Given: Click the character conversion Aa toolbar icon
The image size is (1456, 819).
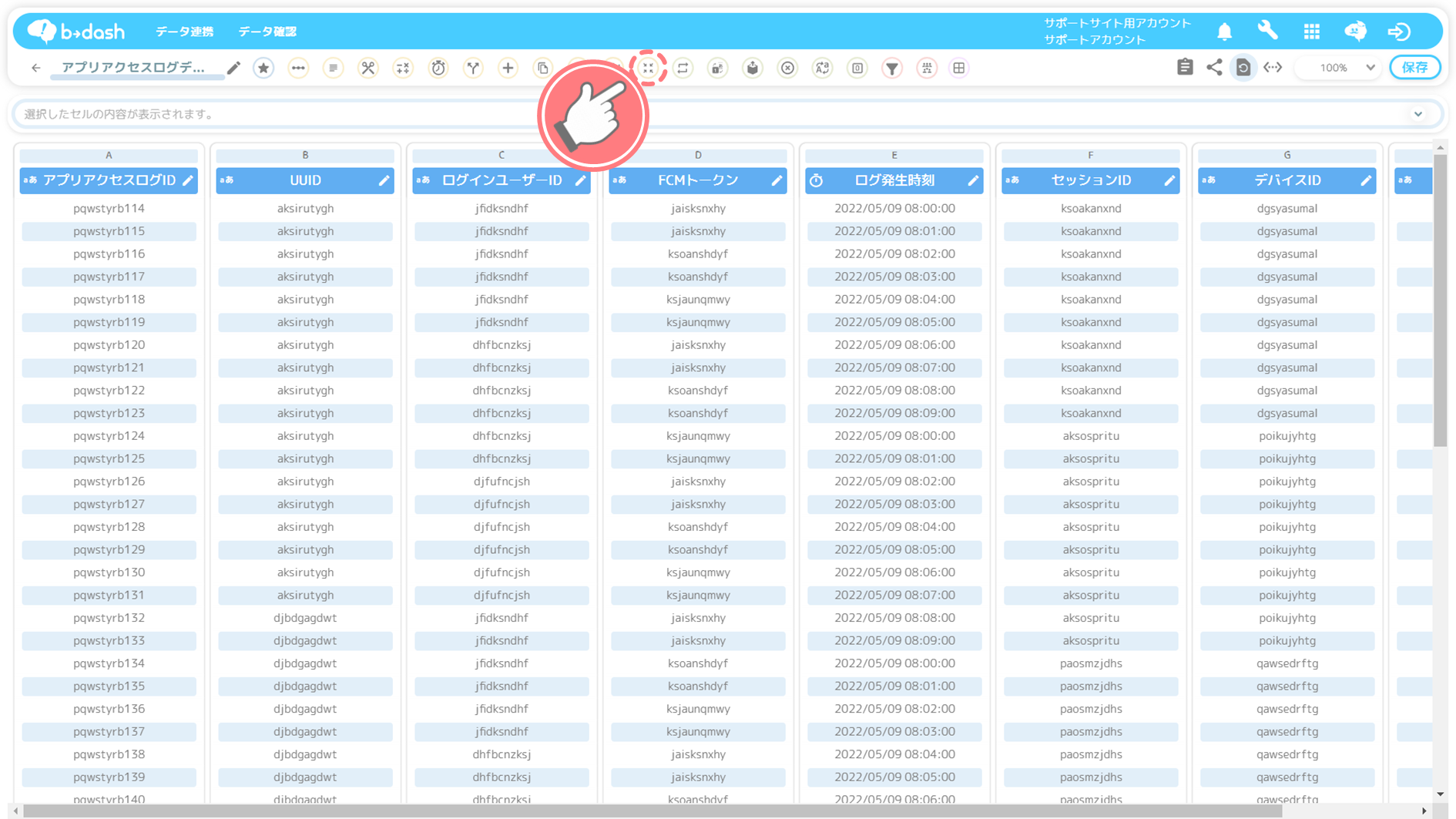Looking at the screenshot, I should pos(823,68).
